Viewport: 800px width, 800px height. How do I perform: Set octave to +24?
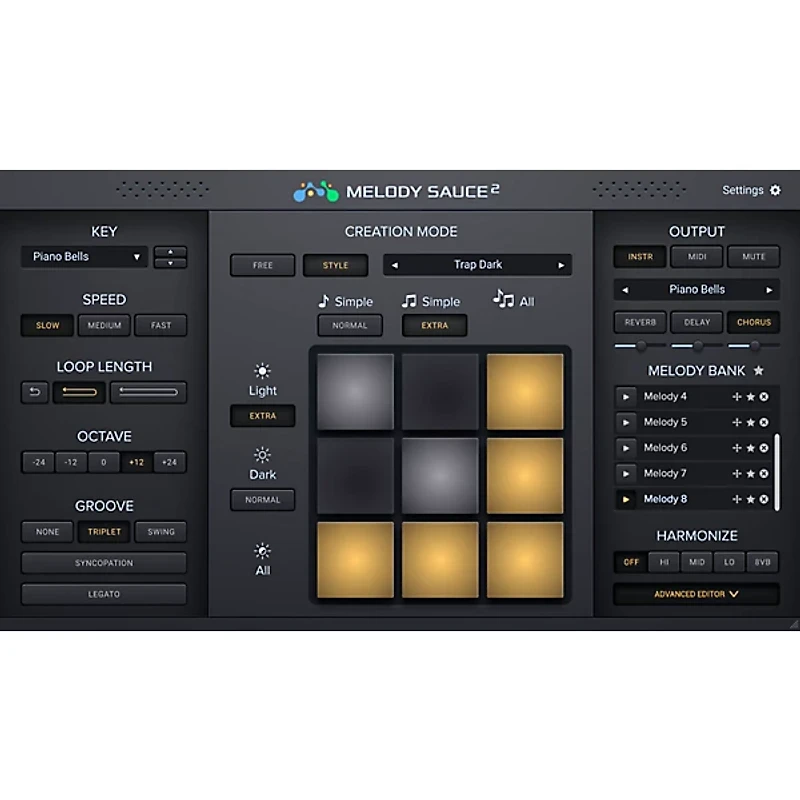[168, 462]
